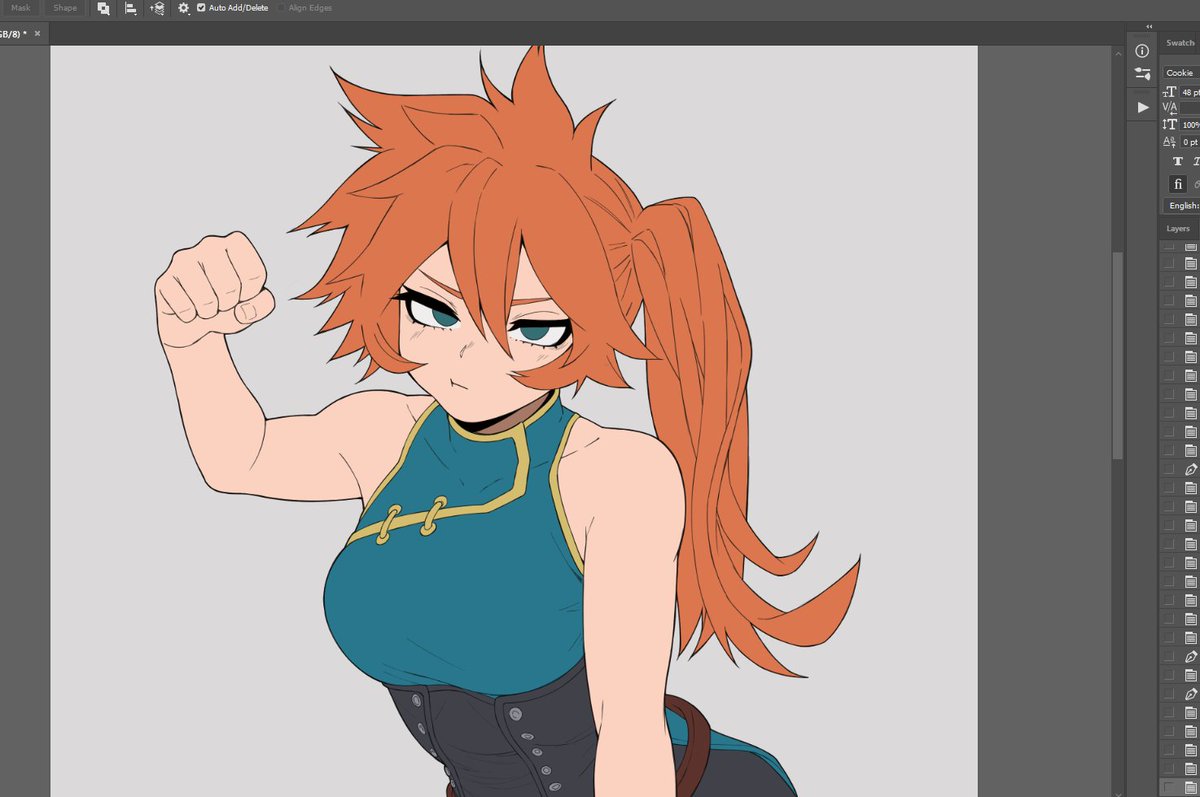Click the Shape button in the options bar

point(64,7)
